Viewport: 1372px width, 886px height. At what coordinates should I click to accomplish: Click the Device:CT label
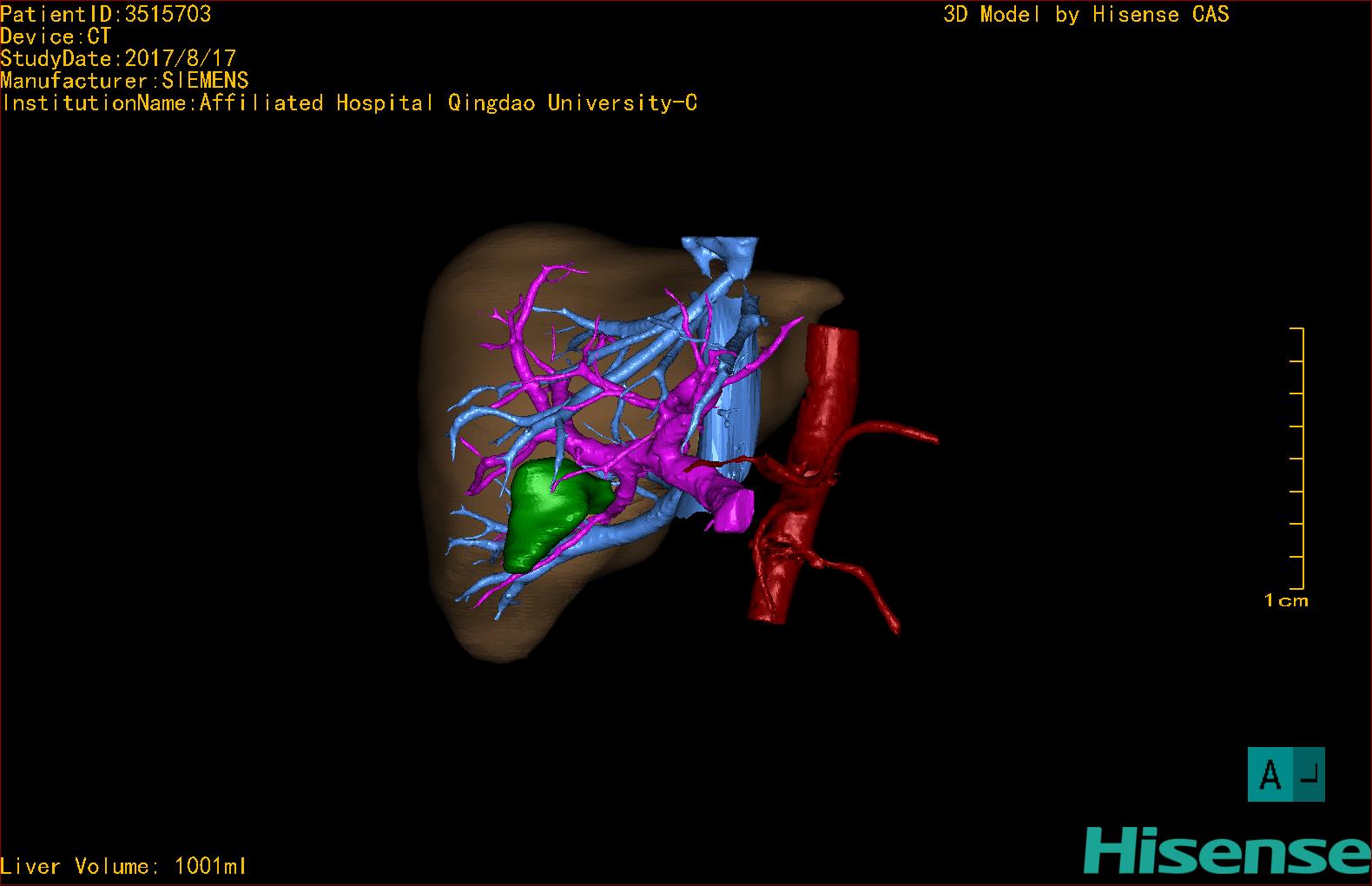click(x=56, y=36)
